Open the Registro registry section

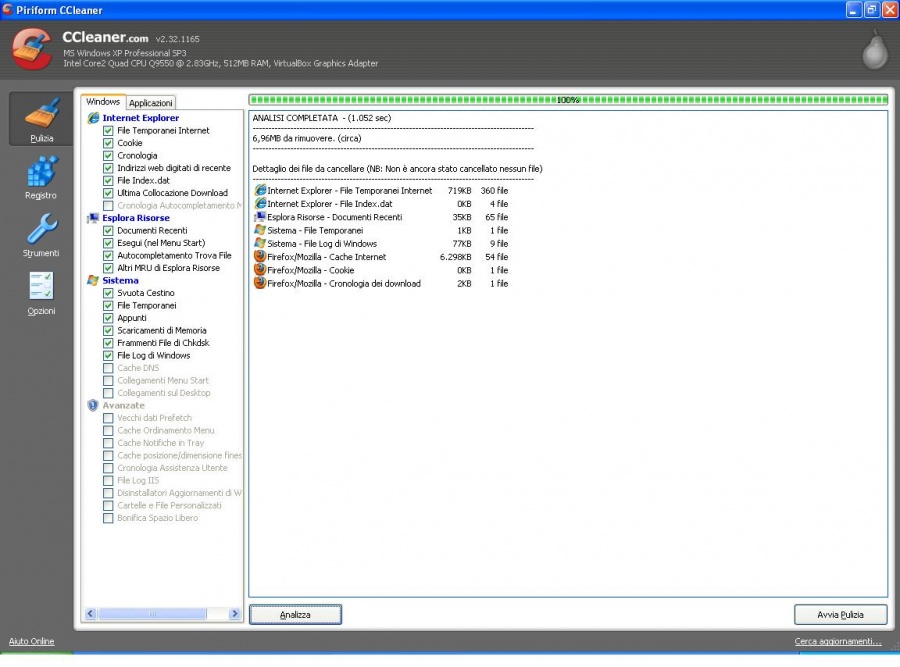41,178
